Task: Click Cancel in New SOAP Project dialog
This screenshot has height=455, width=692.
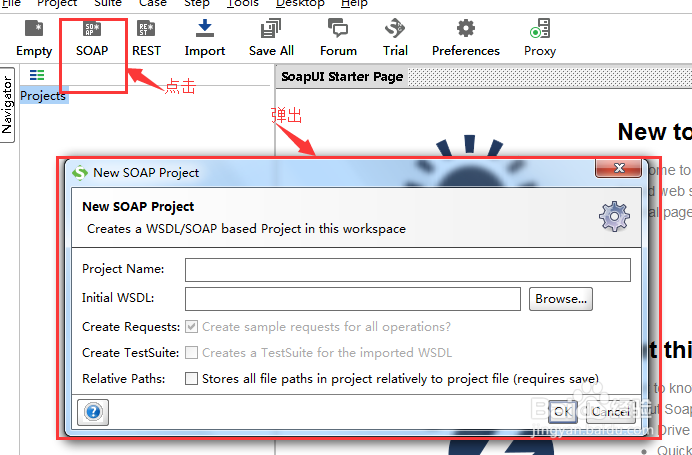Action: click(611, 412)
